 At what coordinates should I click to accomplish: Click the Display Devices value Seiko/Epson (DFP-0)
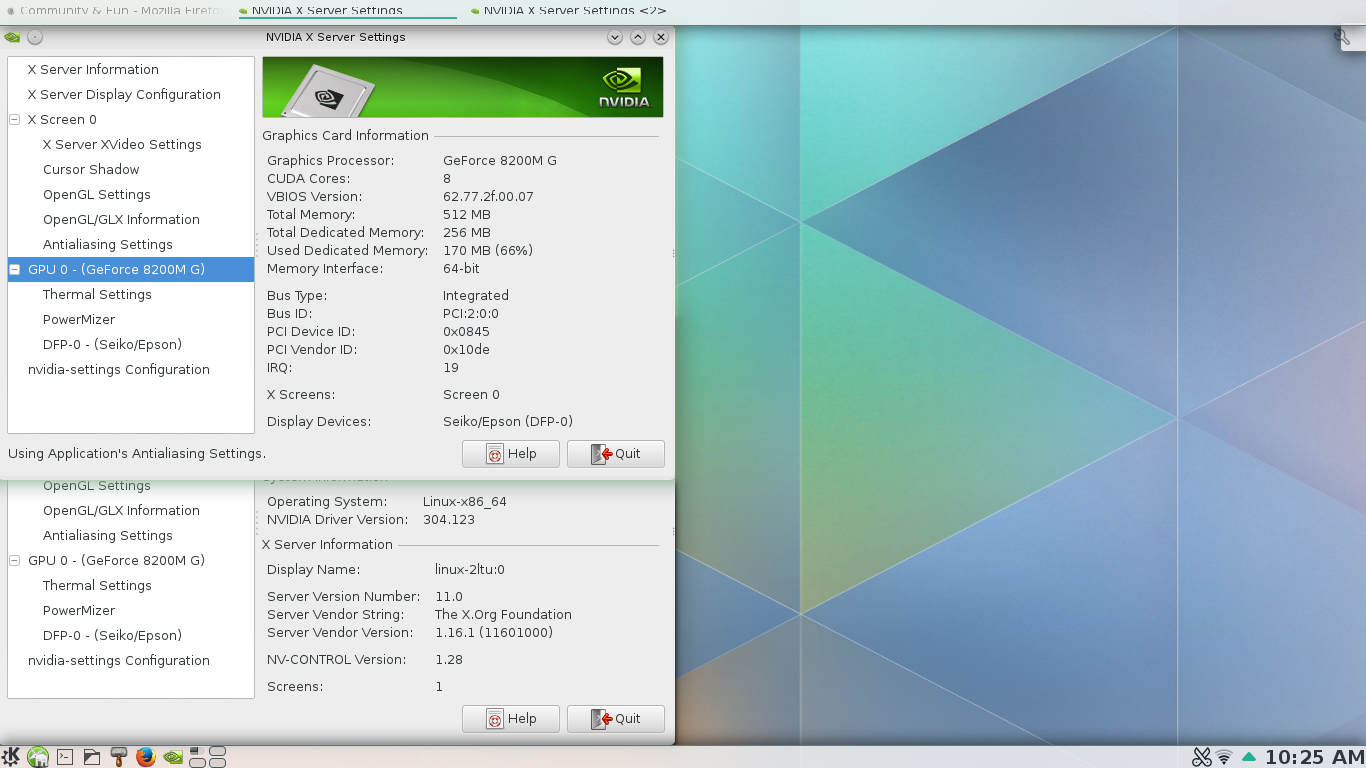point(508,421)
